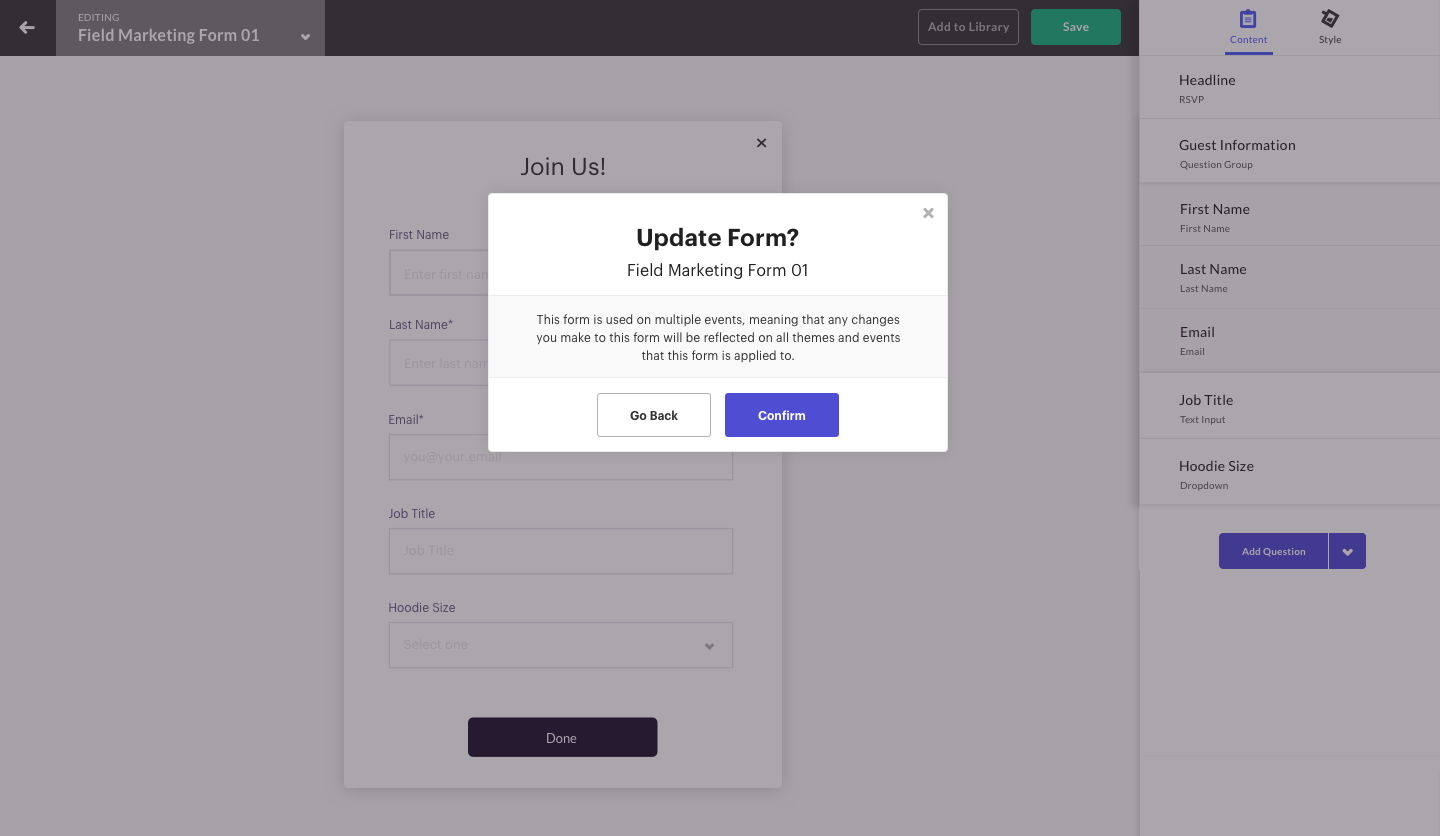Expand the Field Marketing Form 01 title dropdown
The height and width of the screenshot is (836, 1440).
click(x=305, y=37)
